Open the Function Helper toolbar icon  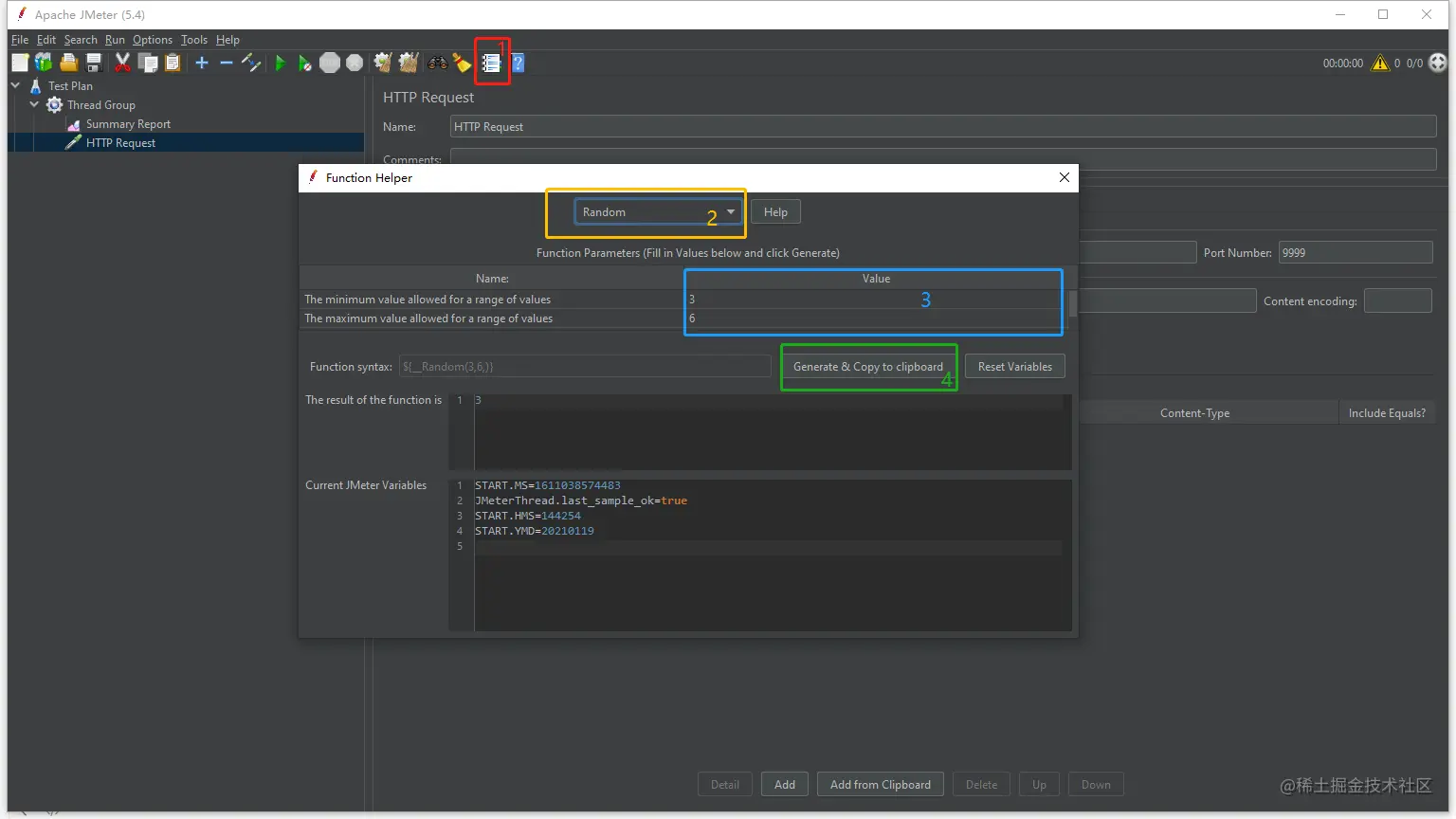pyautogui.click(x=491, y=63)
